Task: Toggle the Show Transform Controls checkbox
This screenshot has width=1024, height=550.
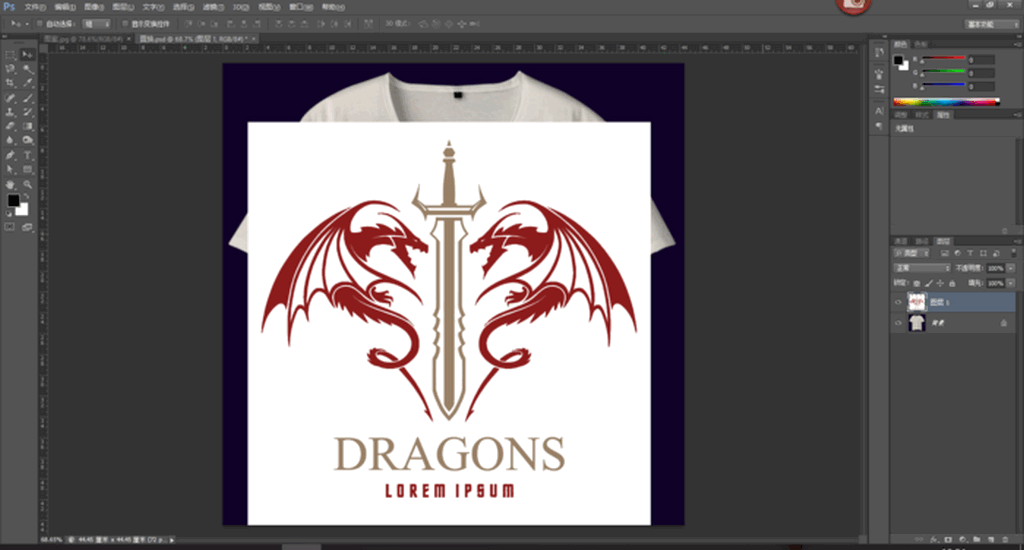Action: (x=125, y=24)
